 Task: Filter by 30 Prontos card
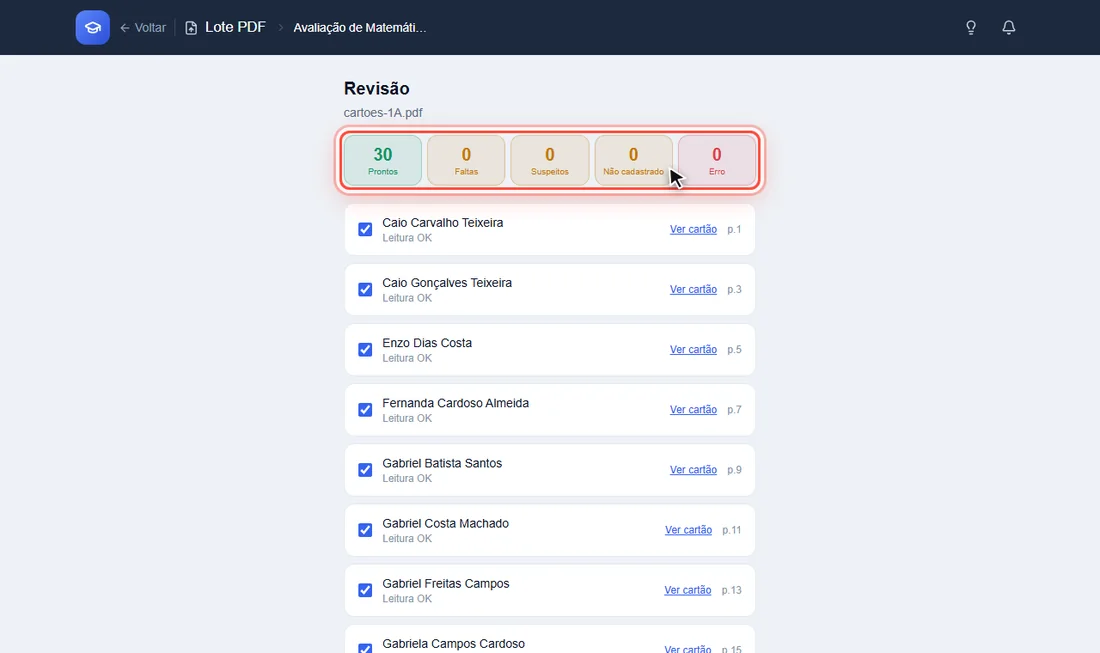[383, 161]
